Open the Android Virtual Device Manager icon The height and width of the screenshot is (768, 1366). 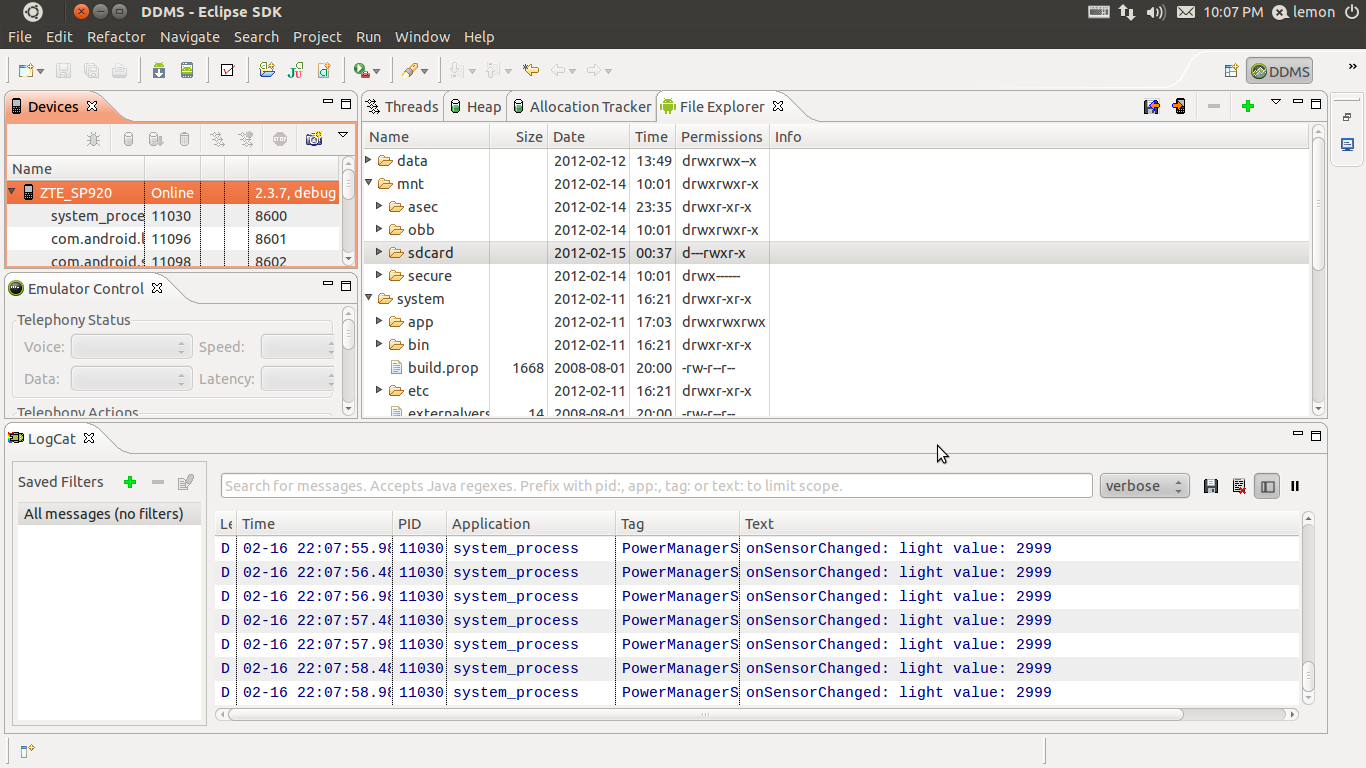pos(187,70)
